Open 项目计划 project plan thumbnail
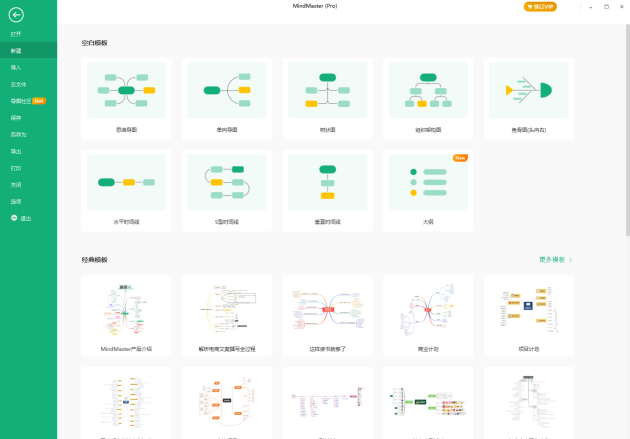The height and width of the screenshot is (439, 630). pyautogui.click(x=529, y=309)
